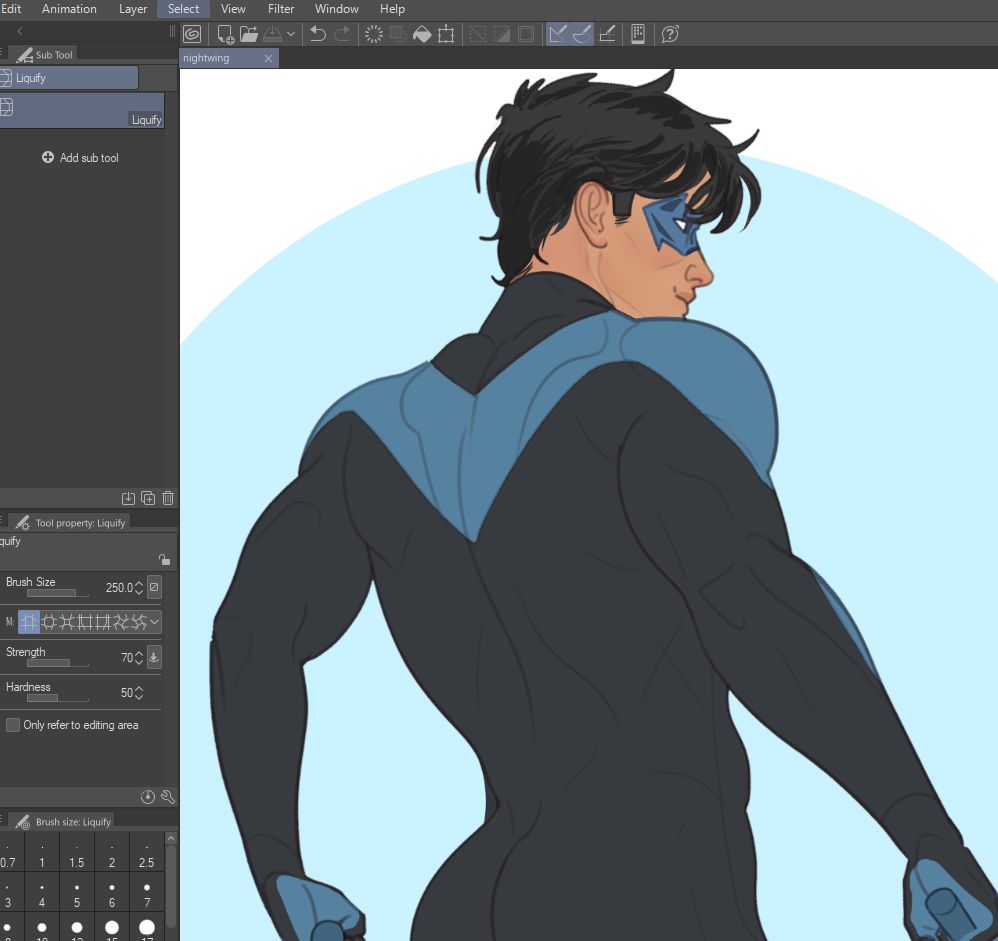Click the Deselect toolbar icon
This screenshot has width=998, height=941.
tap(477, 34)
